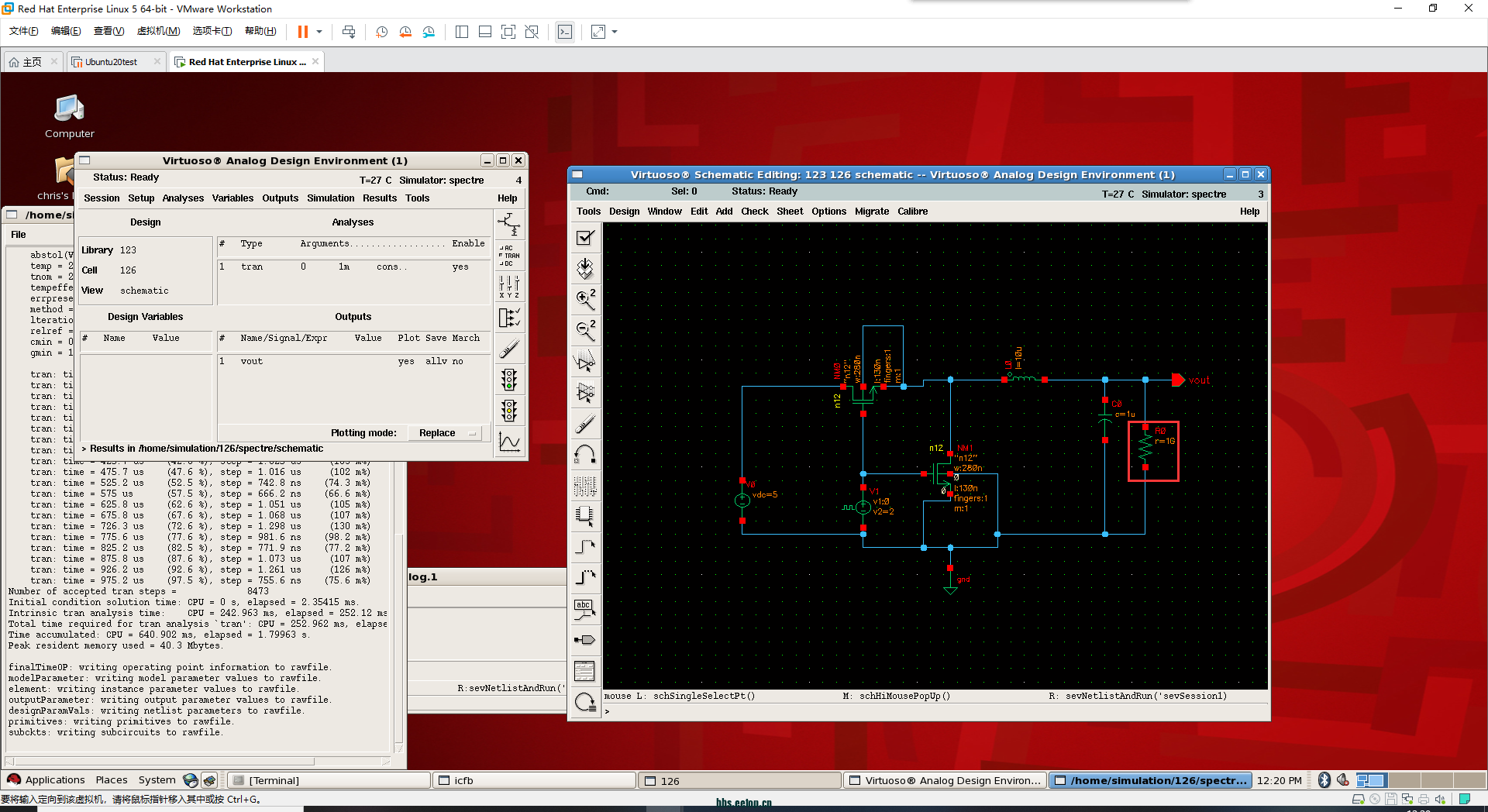Select the narrow Wire tool

coord(585,548)
